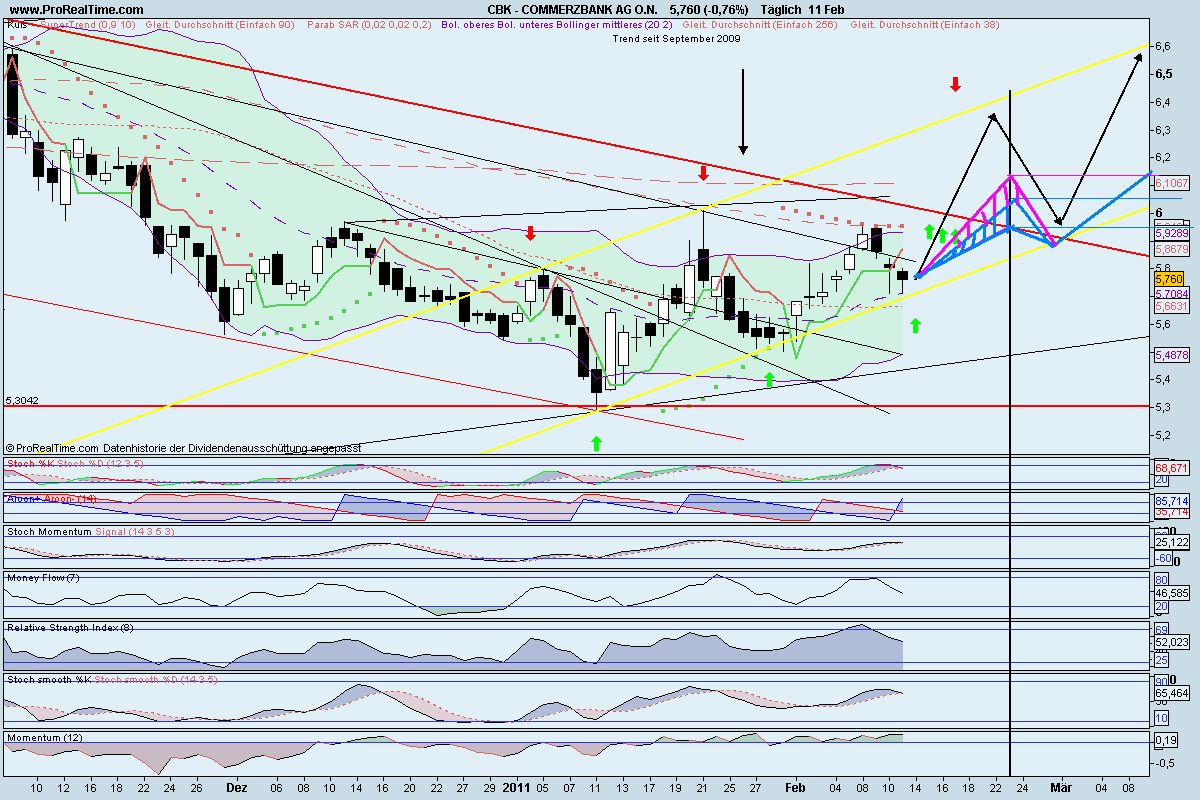Click the orange 5,760 current price tag

coord(1168,279)
